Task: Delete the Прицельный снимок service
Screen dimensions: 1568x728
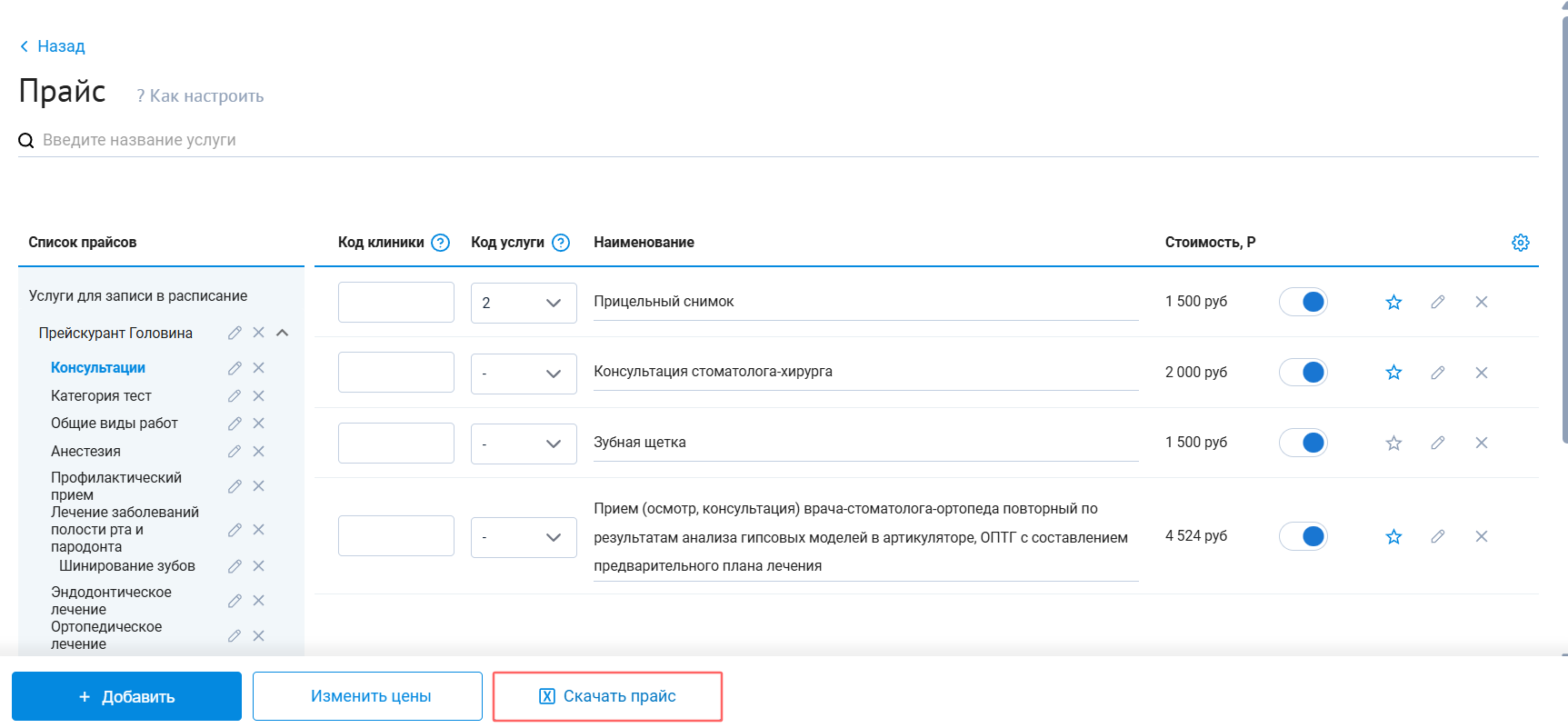Action: [x=1482, y=302]
